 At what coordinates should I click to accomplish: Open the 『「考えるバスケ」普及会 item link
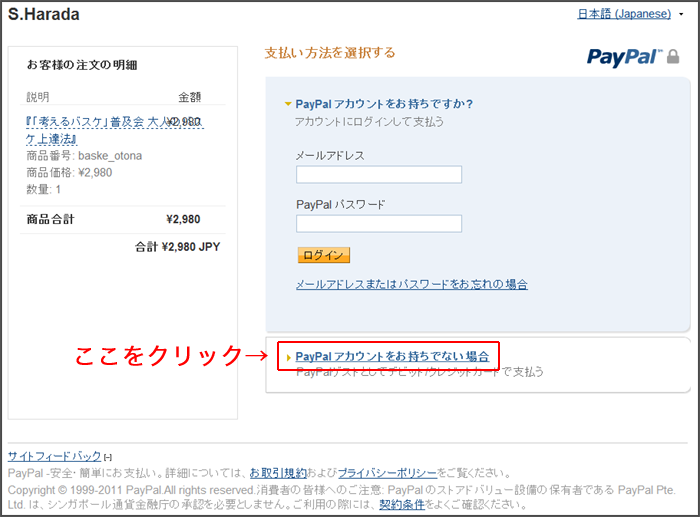[115, 130]
